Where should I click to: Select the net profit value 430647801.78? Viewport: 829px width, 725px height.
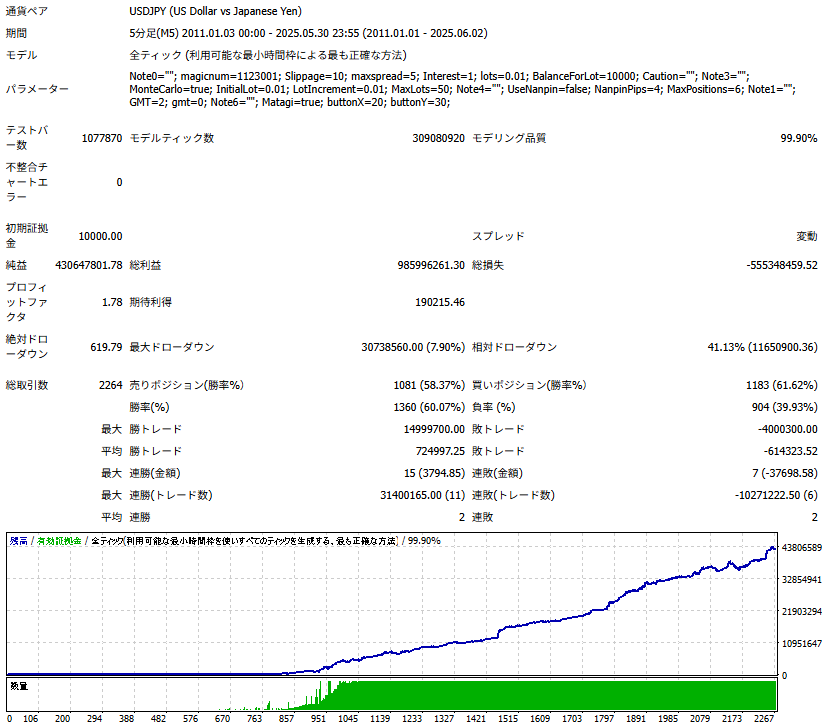point(89,265)
